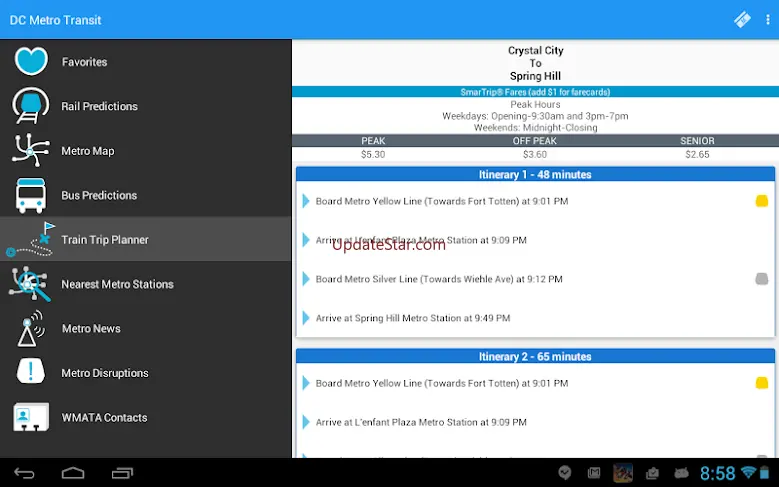The image size is (779, 487).
Task: Tap the Android back navigation button
Action: [x=24, y=473]
